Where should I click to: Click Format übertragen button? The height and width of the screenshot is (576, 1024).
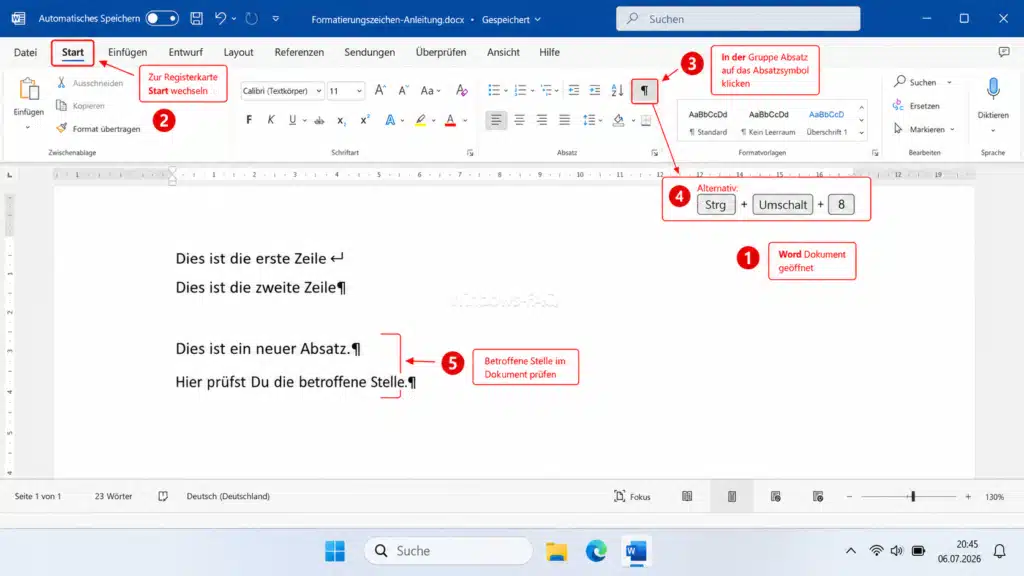pos(98,129)
